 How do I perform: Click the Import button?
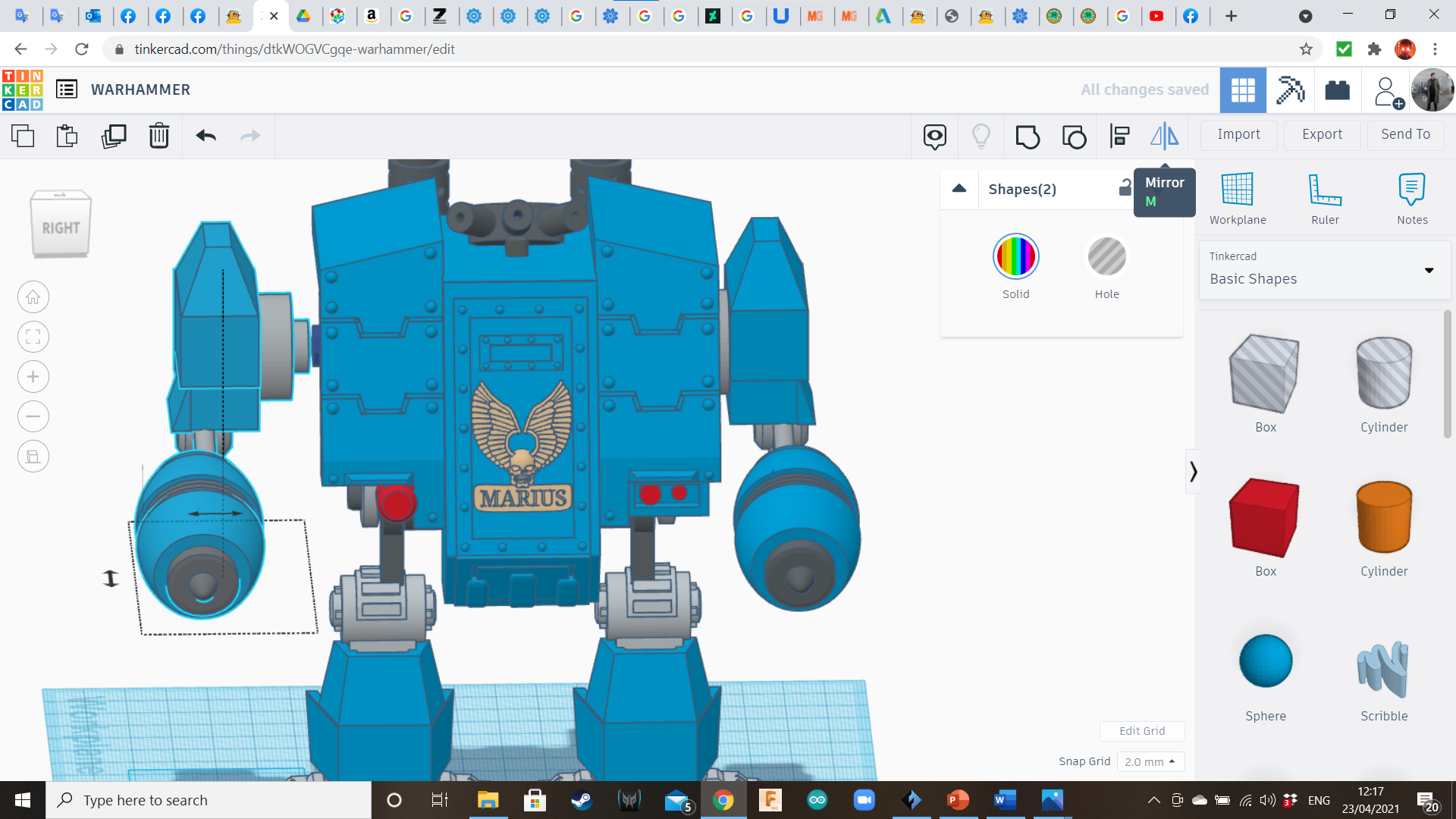(1238, 134)
